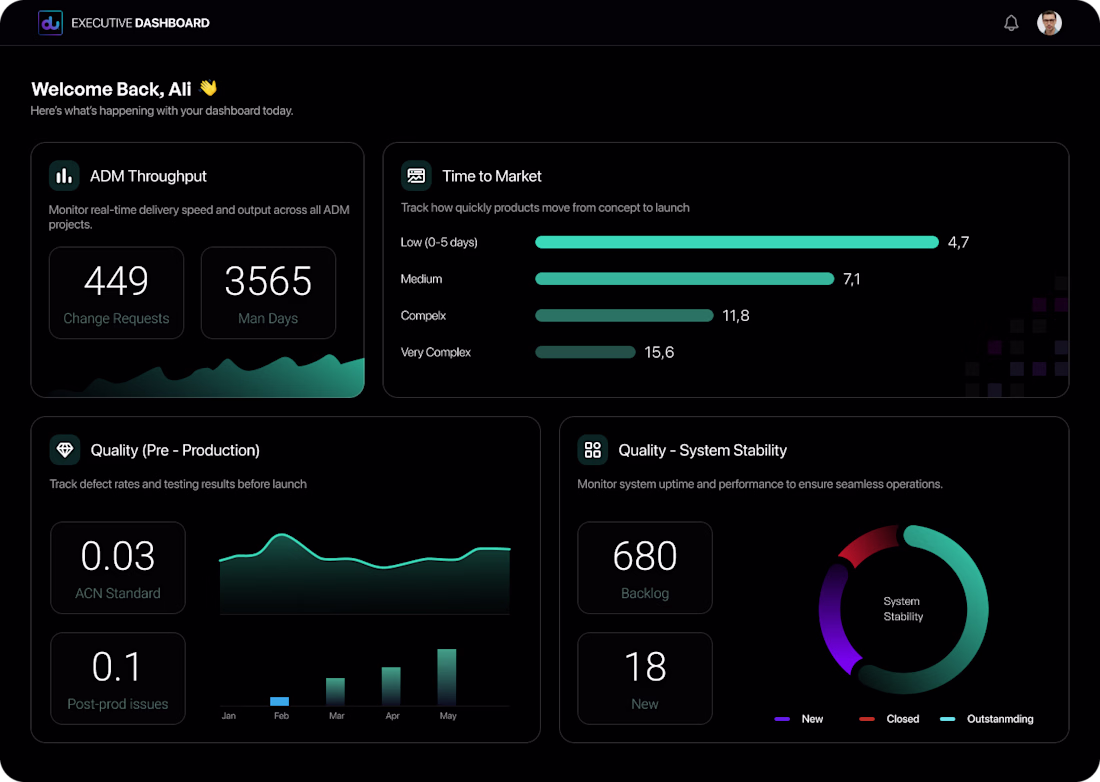Click the Medium progress bar
The width and height of the screenshot is (1100, 782).
[x=685, y=278]
